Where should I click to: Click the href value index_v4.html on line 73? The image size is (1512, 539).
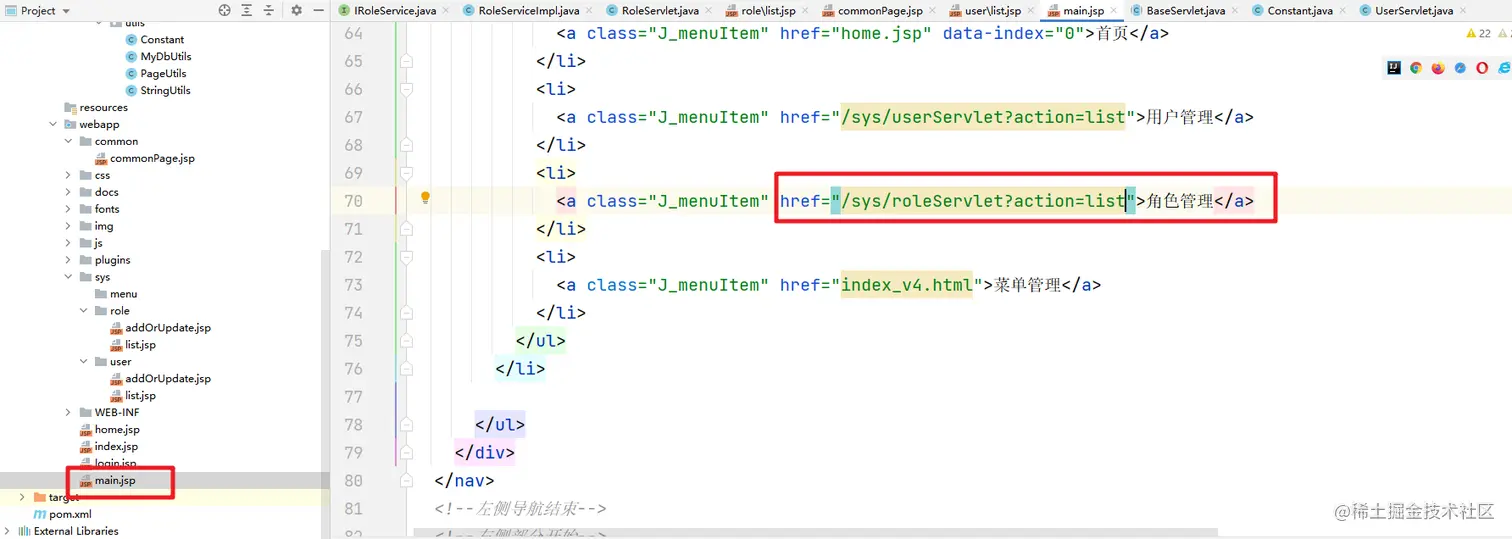pyautogui.click(x=907, y=285)
